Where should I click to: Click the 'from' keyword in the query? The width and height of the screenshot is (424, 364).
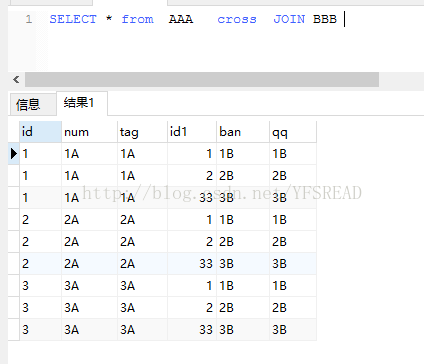pyautogui.click(x=138, y=19)
